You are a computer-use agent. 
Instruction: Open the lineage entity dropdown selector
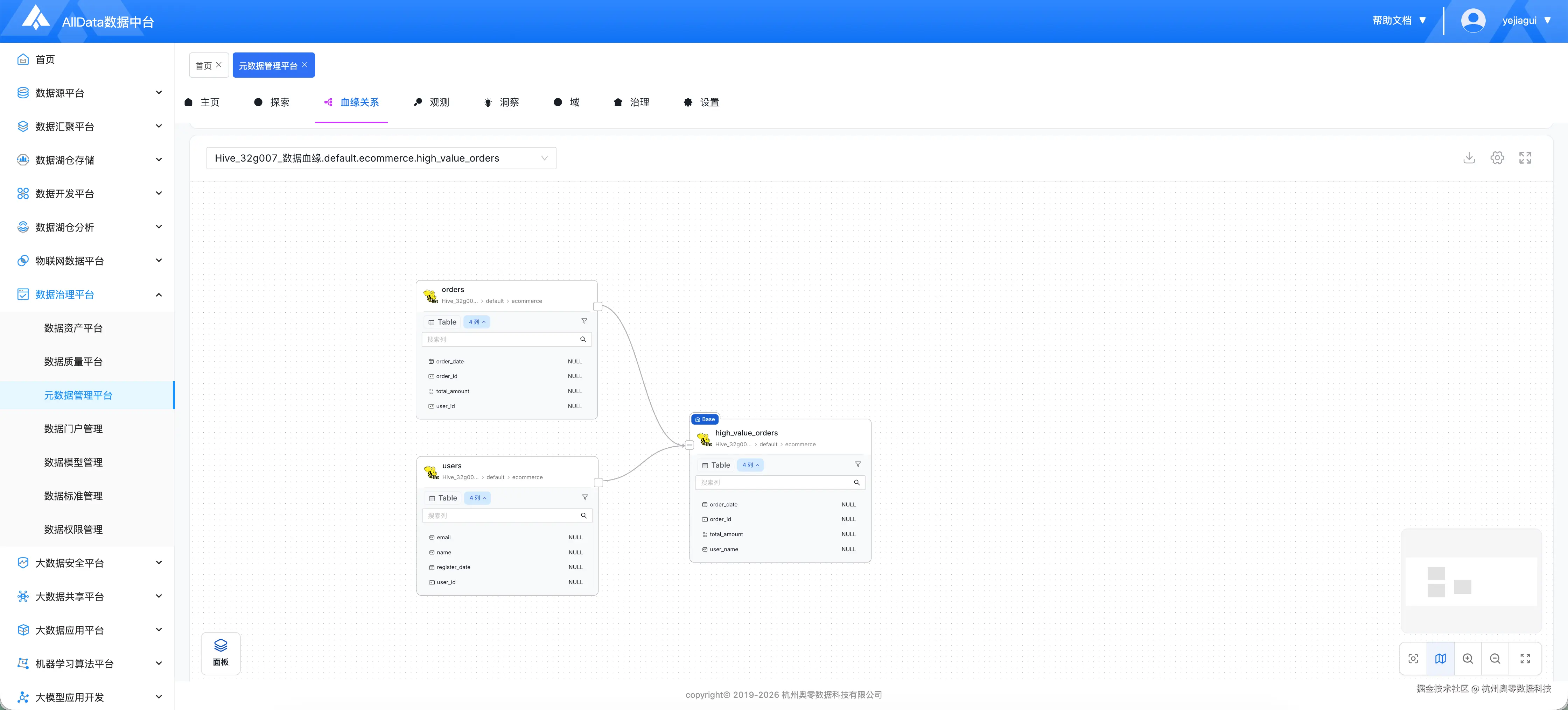click(381, 158)
